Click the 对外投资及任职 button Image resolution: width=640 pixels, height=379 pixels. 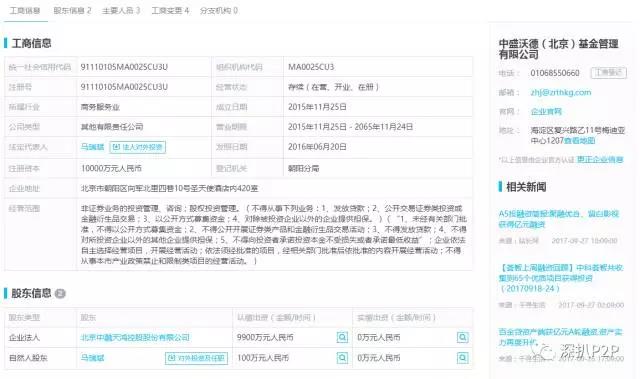coord(196,358)
